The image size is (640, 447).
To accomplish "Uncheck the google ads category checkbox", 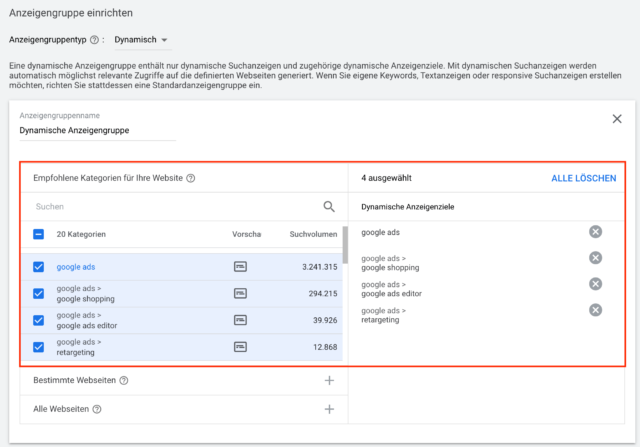I will tap(38, 267).
